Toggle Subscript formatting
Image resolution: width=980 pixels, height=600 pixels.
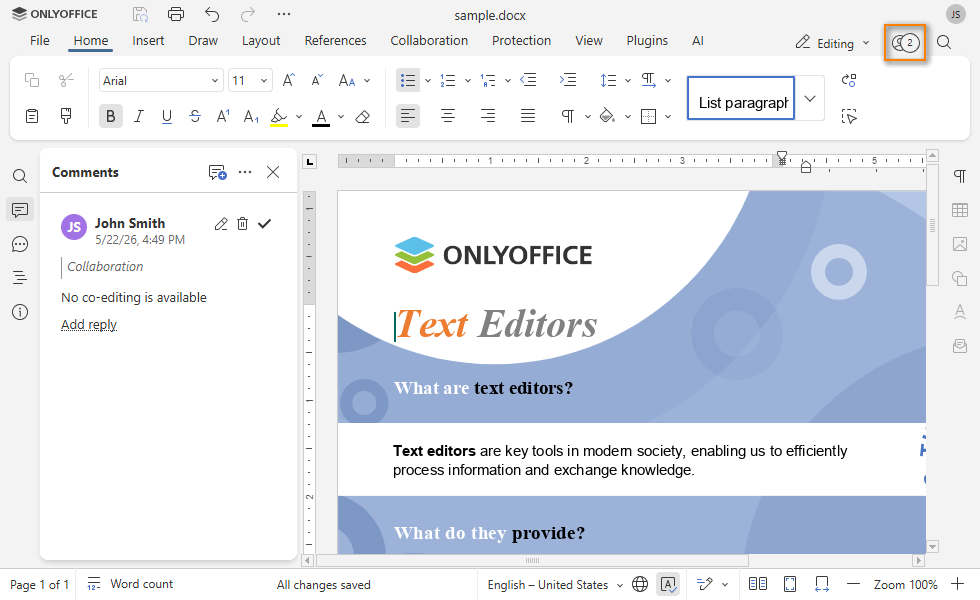(x=251, y=116)
